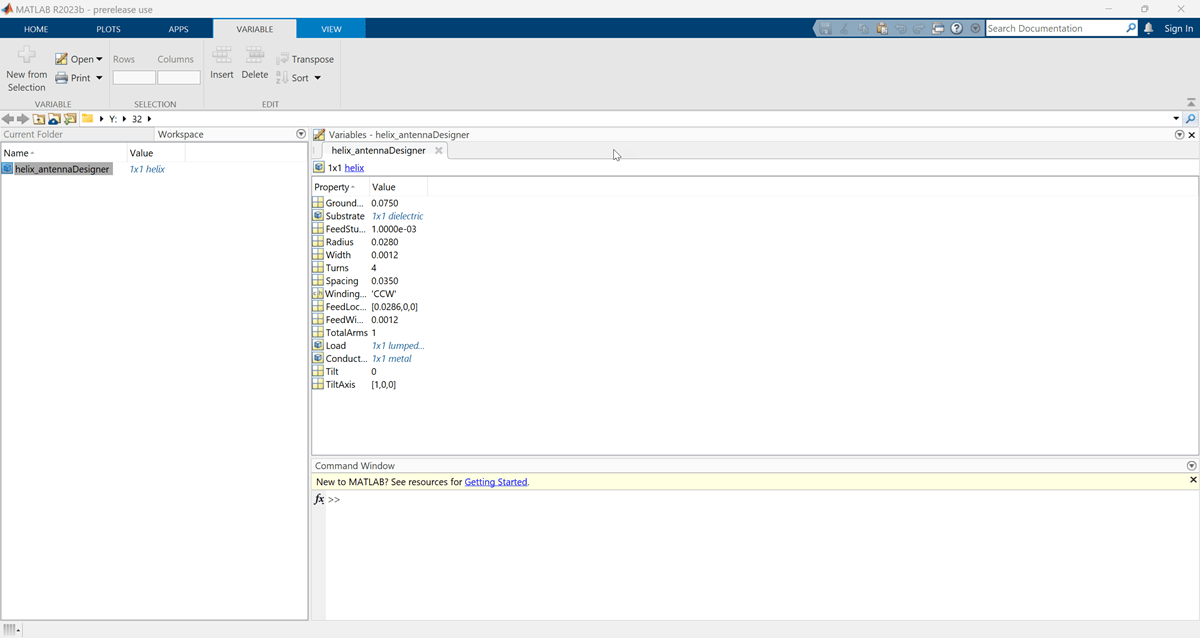Switch to the PLOTS ribbon tab
Image resolution: width=1200 pixels, height=638 pixels.
pos(108,29)
